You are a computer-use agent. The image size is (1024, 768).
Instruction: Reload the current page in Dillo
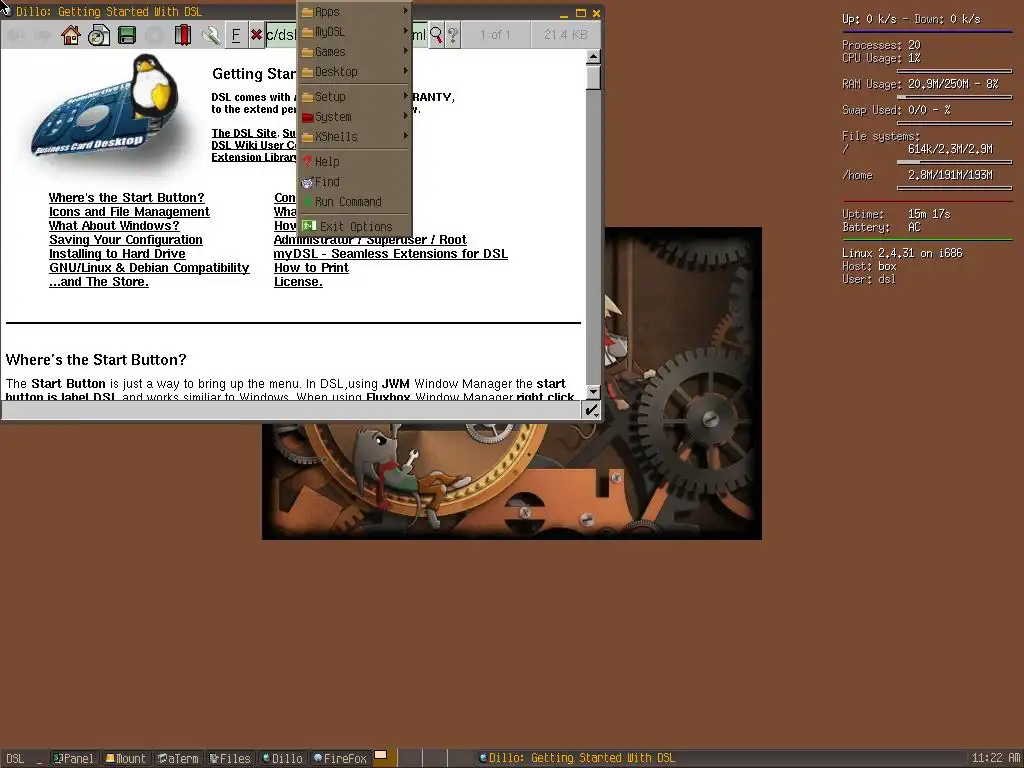point(99,35)
